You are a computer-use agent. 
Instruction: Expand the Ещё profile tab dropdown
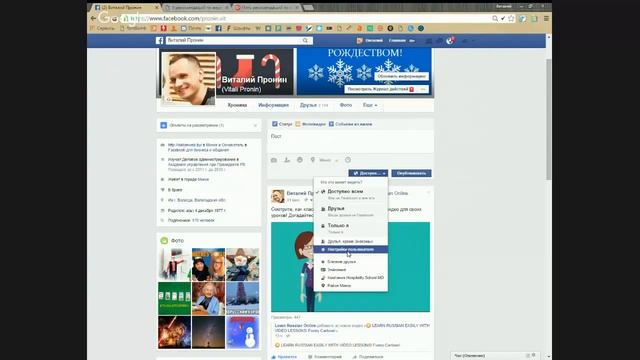[x=370, y=105]
